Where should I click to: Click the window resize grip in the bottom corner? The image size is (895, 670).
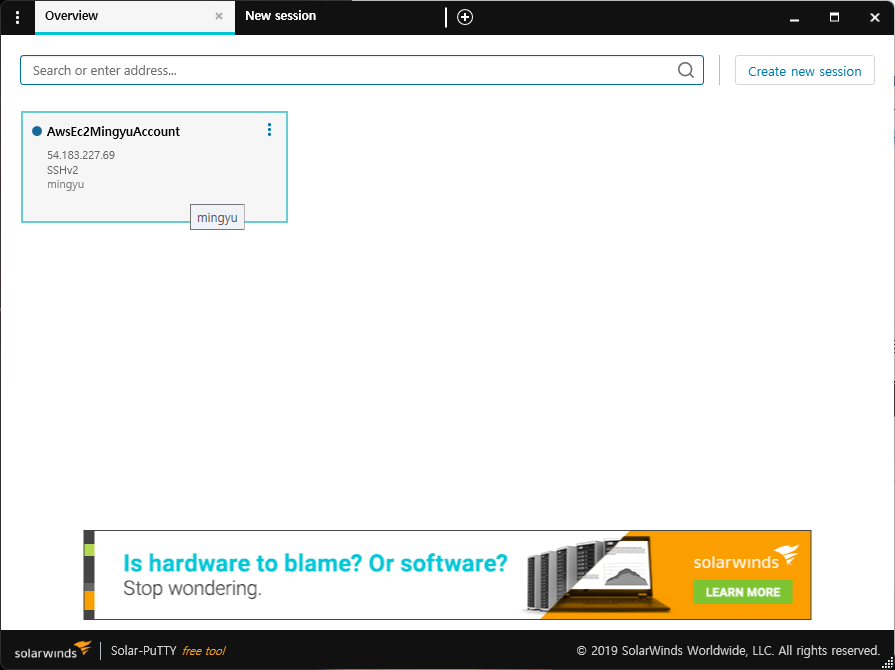click(888, 661)
